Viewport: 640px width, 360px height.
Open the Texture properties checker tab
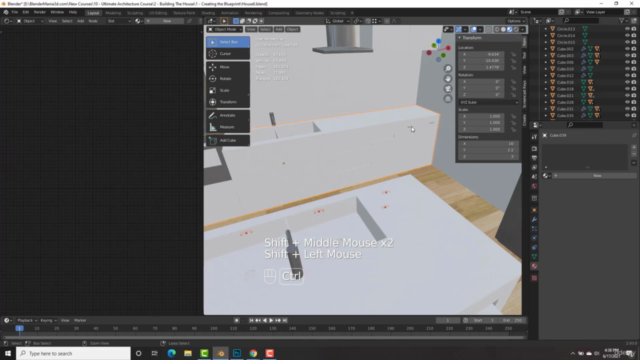coord(534,278)
